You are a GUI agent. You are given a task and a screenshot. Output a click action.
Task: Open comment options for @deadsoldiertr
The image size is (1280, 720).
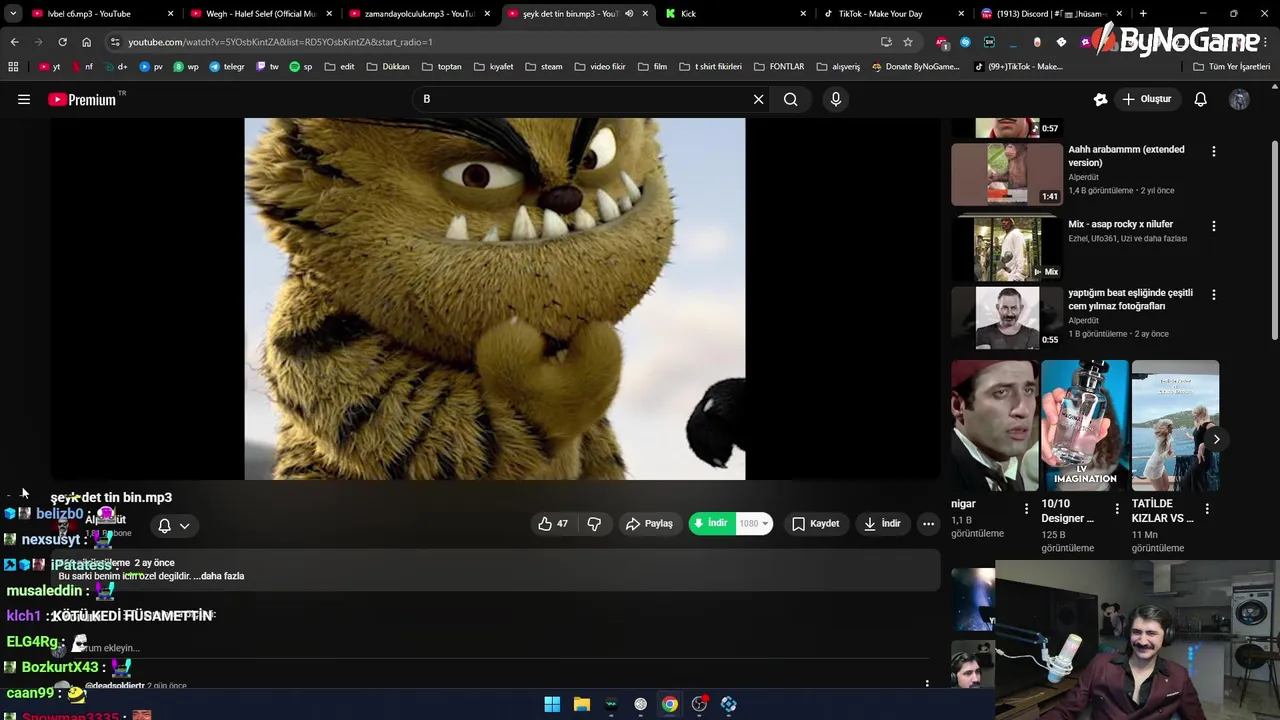click(x=927, y=684)
